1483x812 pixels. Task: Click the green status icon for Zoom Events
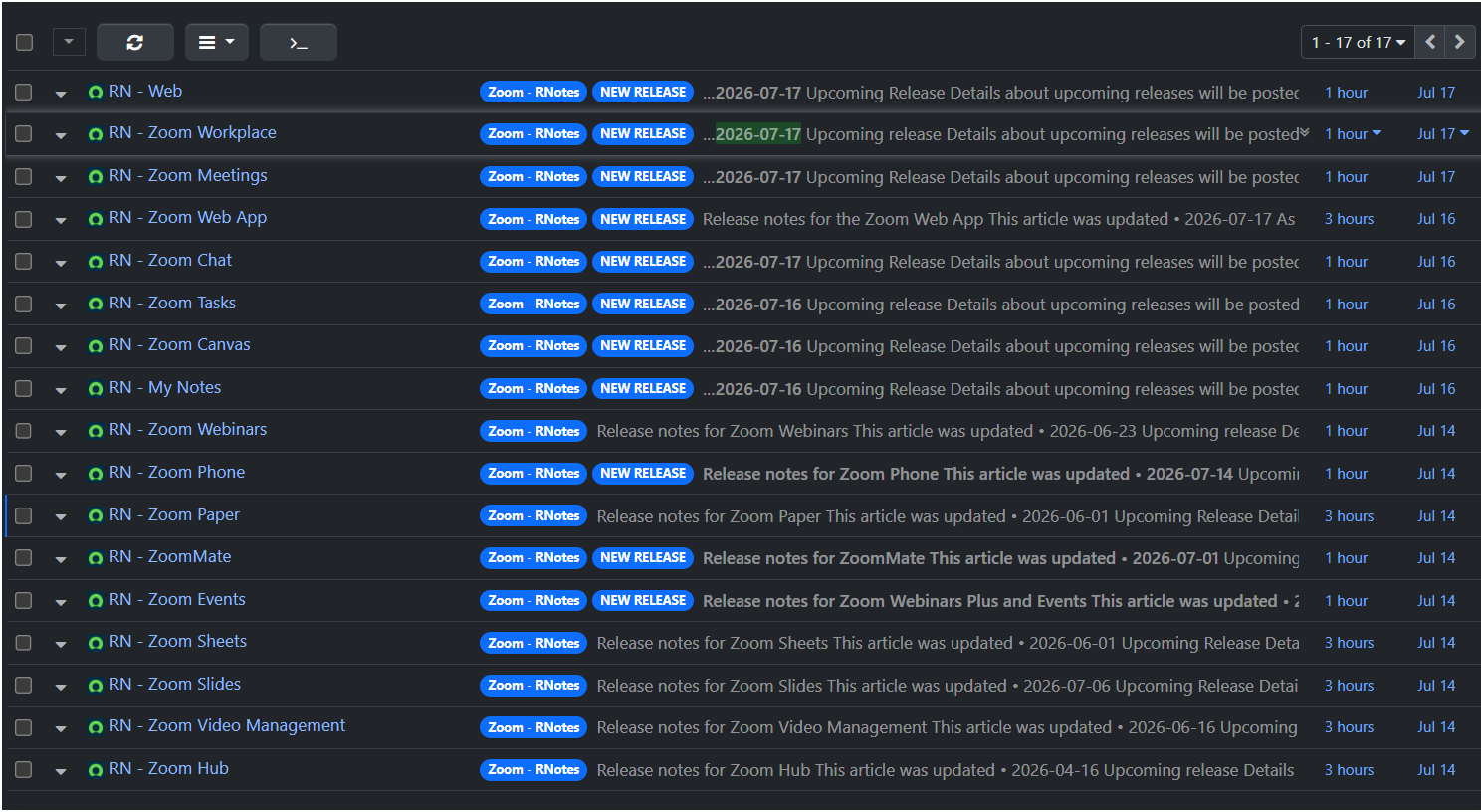click(96, 601)
